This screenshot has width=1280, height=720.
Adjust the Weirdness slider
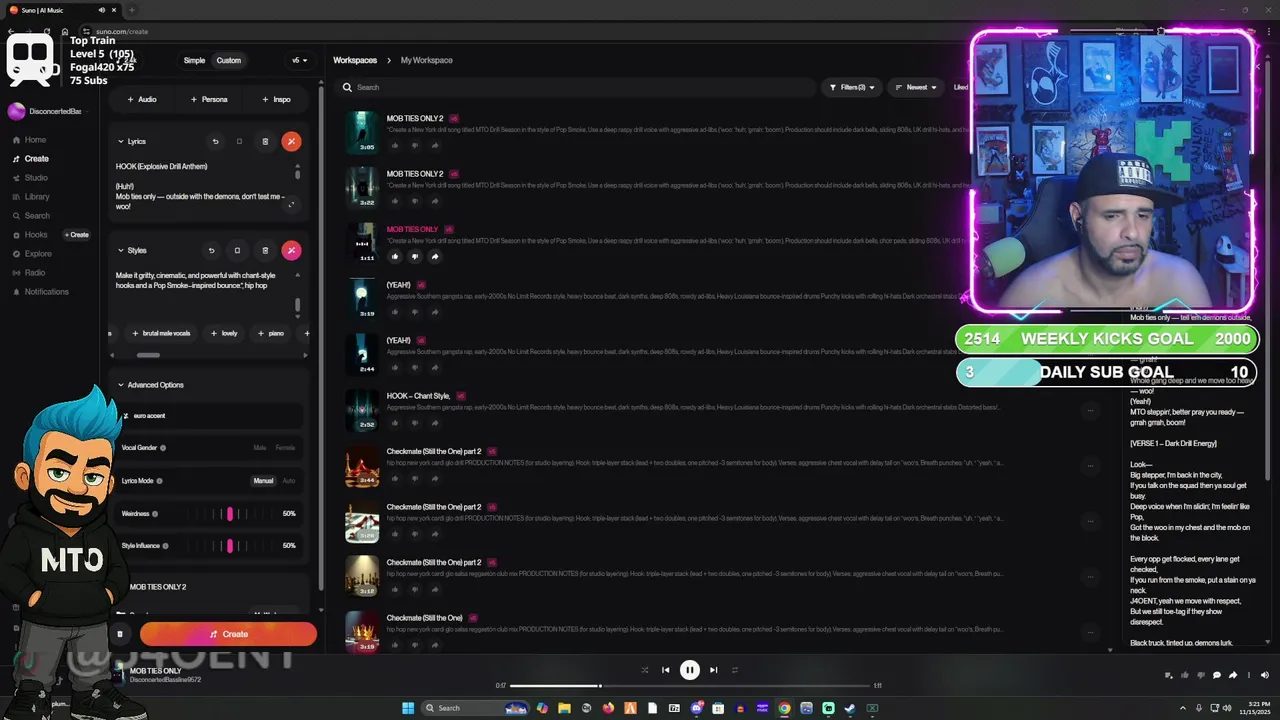(230, 514)
